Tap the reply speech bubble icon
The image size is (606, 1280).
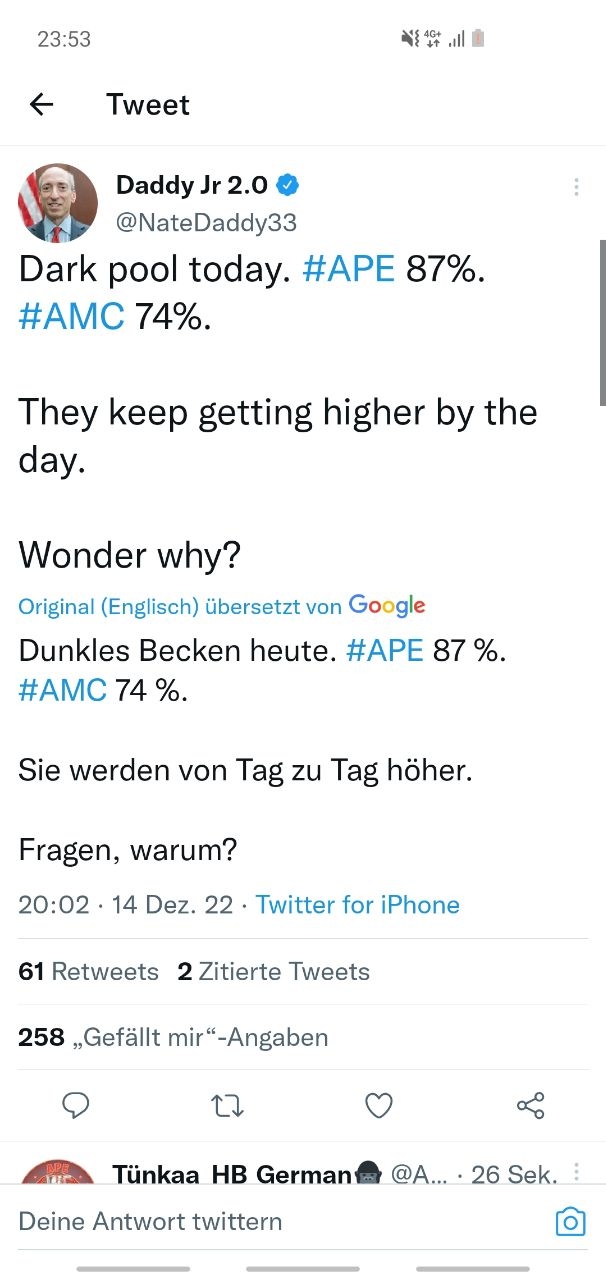point(76,1105)
